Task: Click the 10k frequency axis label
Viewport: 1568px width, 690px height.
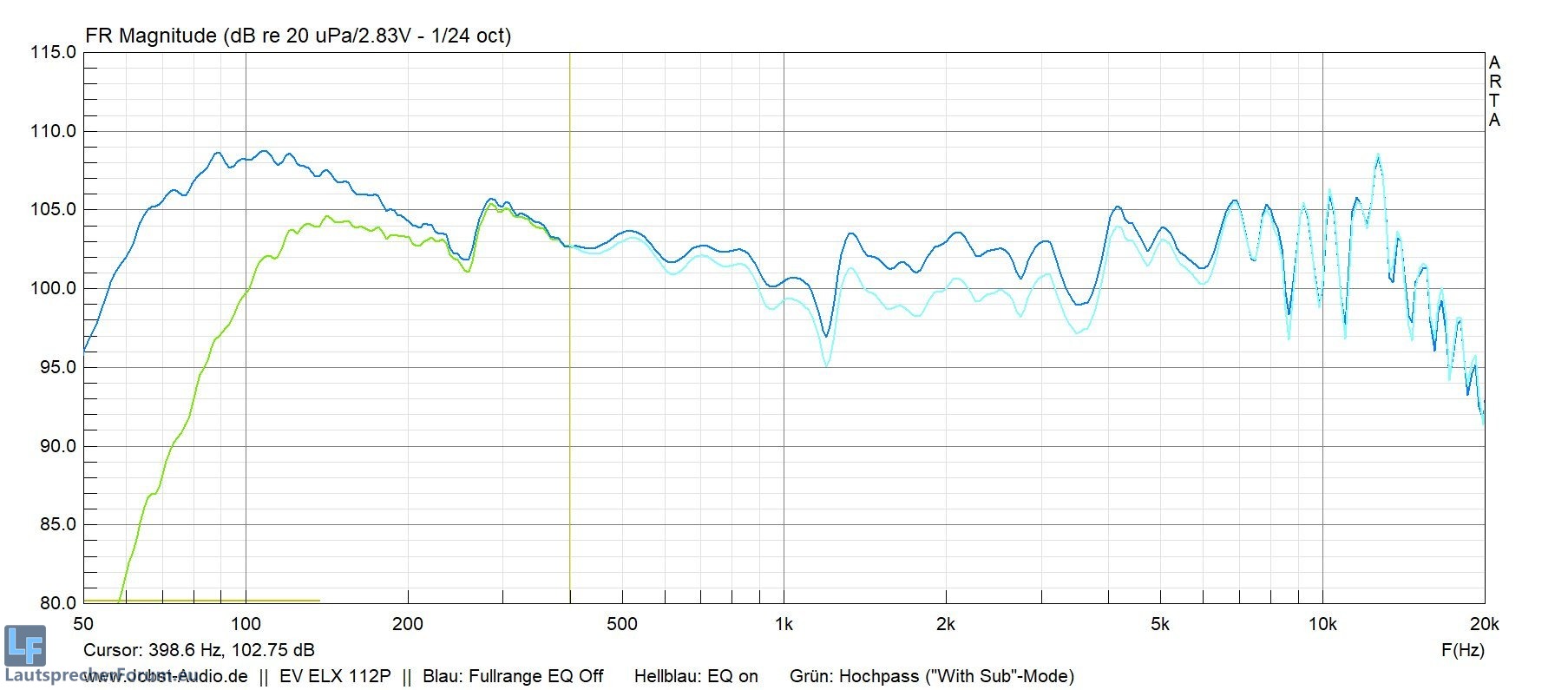Action: [1322, 624]
